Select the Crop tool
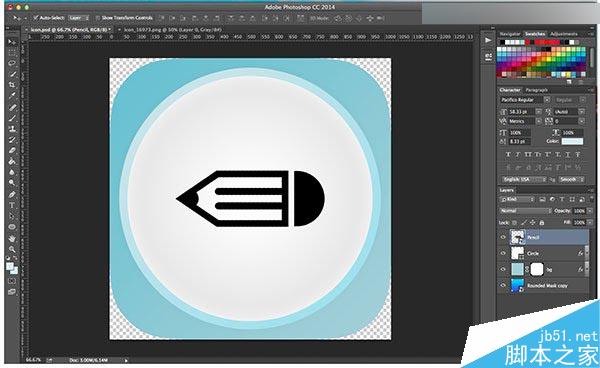This screenshot has width=600, height=368. click(12, 85)
